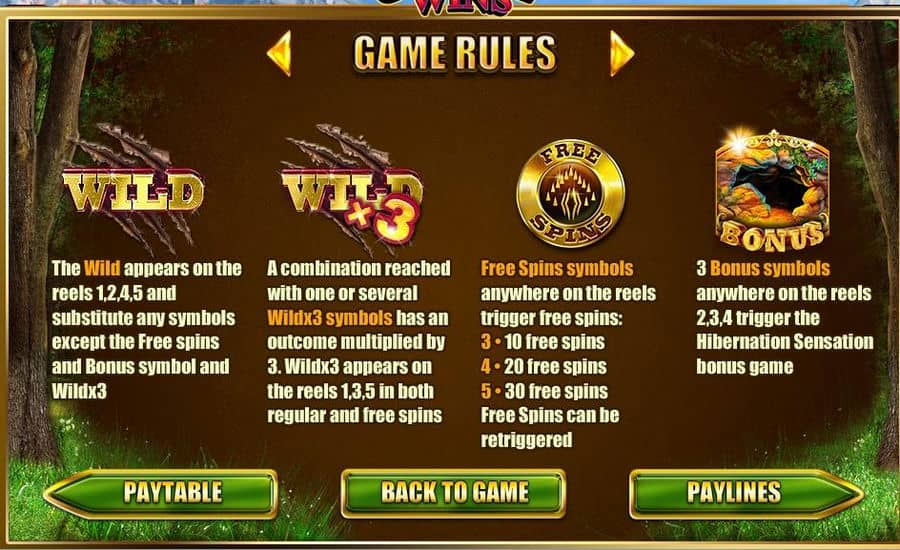Click the orange 'Wild' highlighted word

pos(102,268)
